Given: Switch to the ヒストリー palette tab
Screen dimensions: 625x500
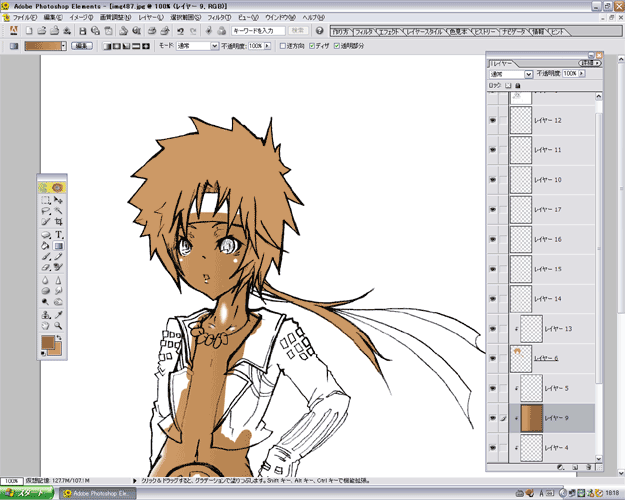Looking at the screenshot, I should point(485,31).
